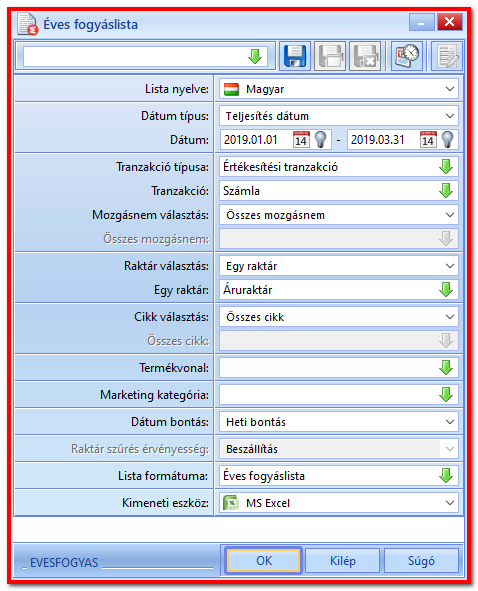This screenshot has height=591, width=478.
Task: Click green arrow in Termékvonal field
Action: (x=446, y=367)
